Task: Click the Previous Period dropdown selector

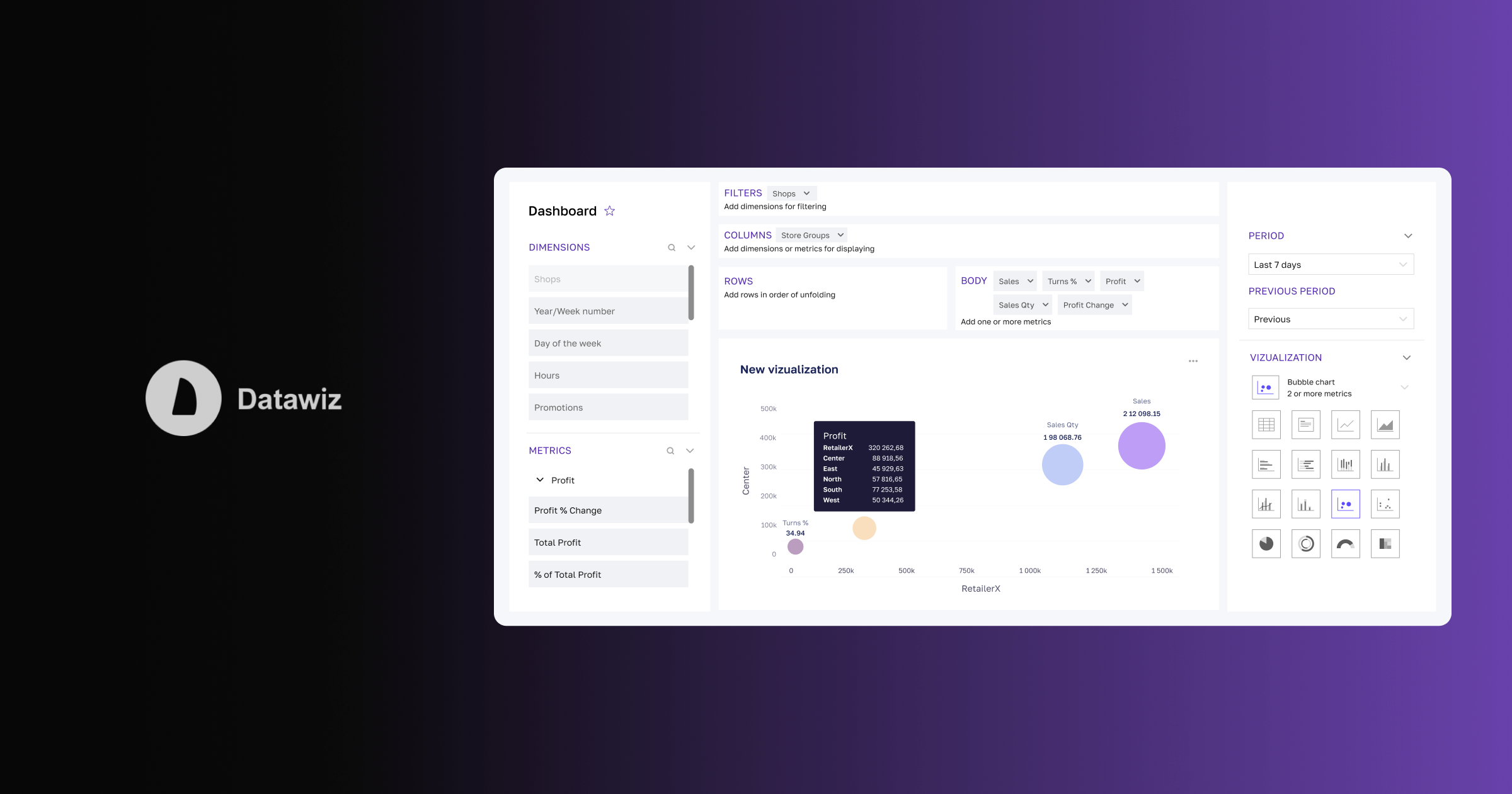Action: point(1329,319)
